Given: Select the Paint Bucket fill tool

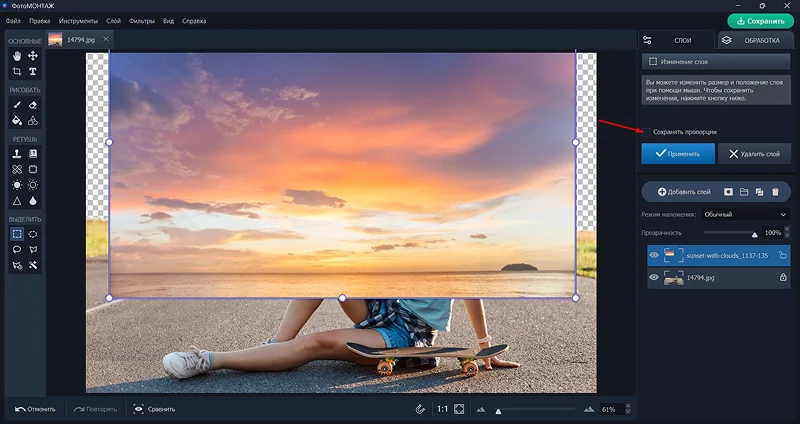Looking at the screenshot, I should point(17,121).
